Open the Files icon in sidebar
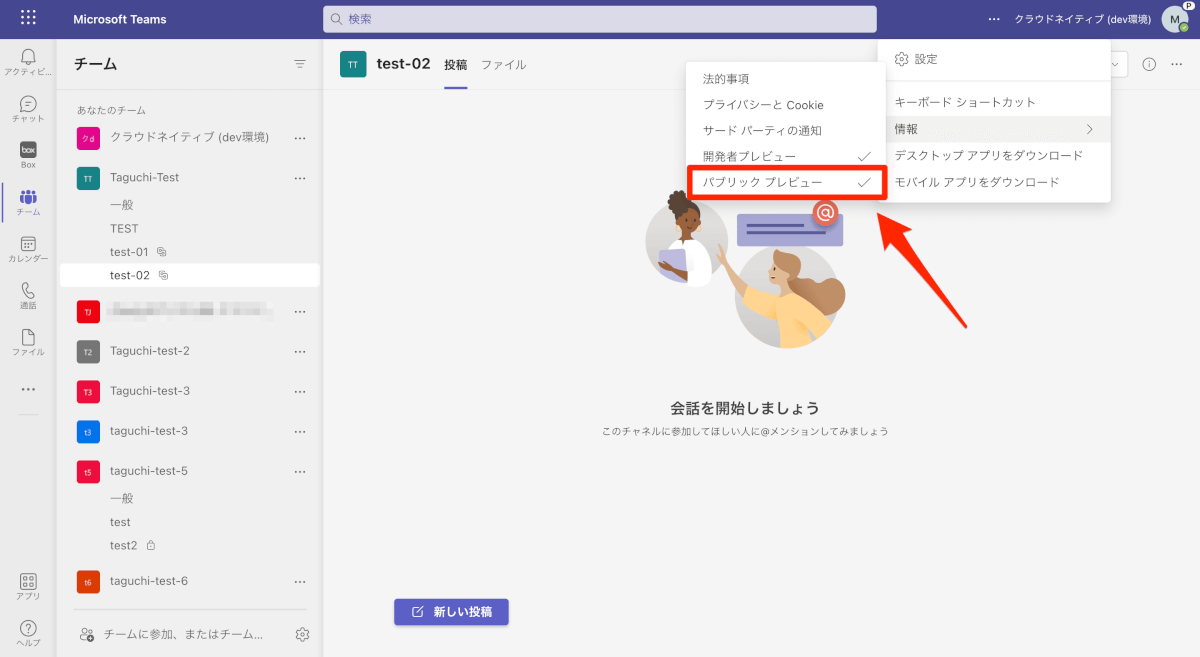The height and width of the screenshot is (657, 1200). [28, 342]
